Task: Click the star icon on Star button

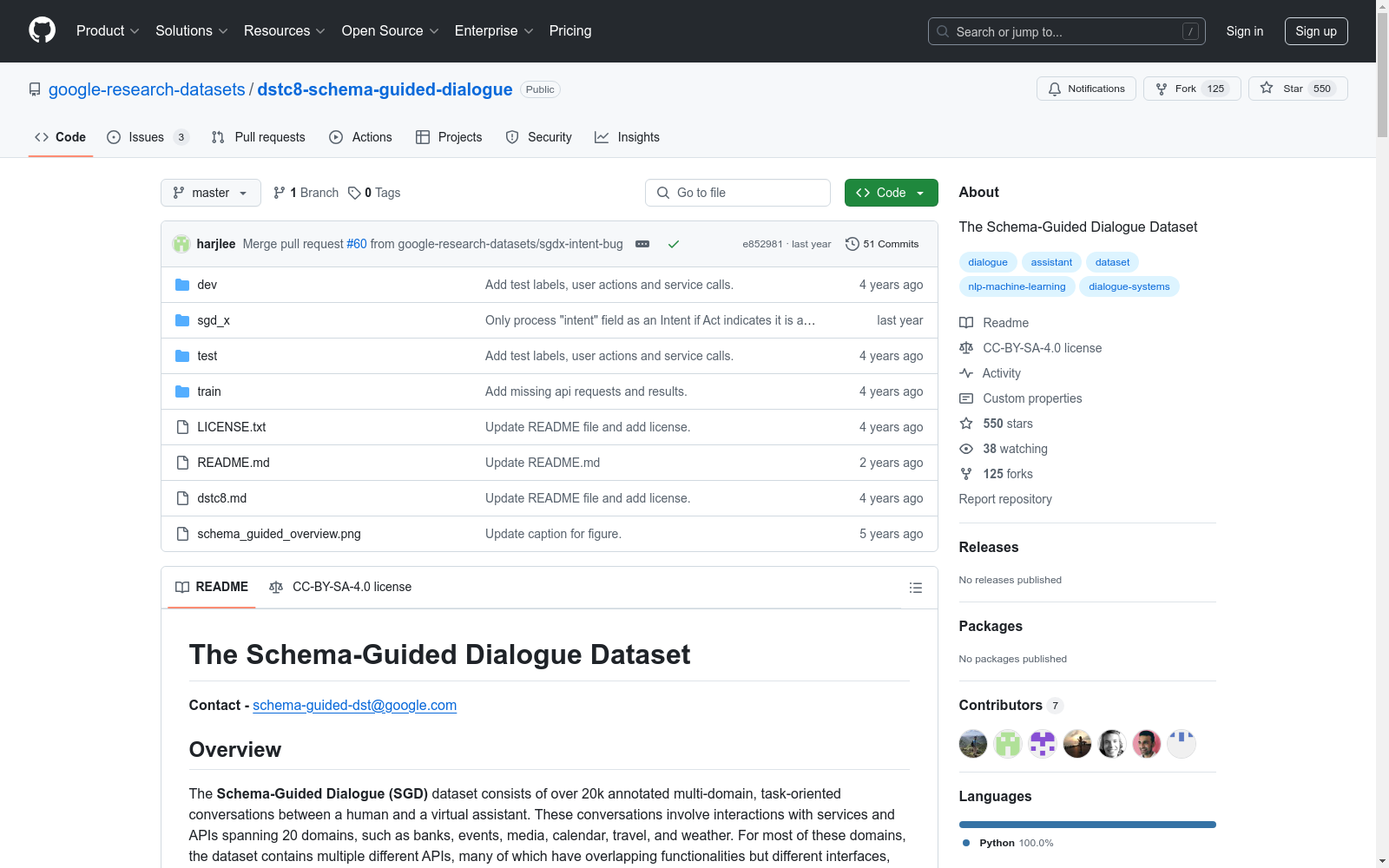Action: click(x=1267, y=89)
